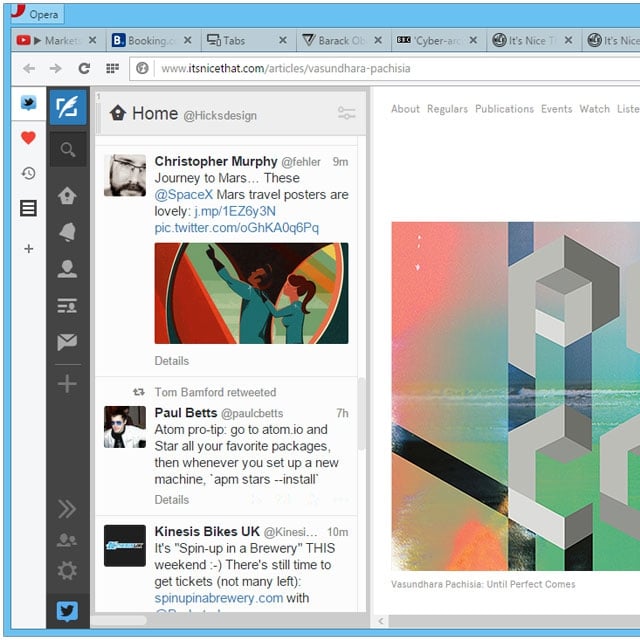Open the Mars travel poster image

click(x=251, y=293)
